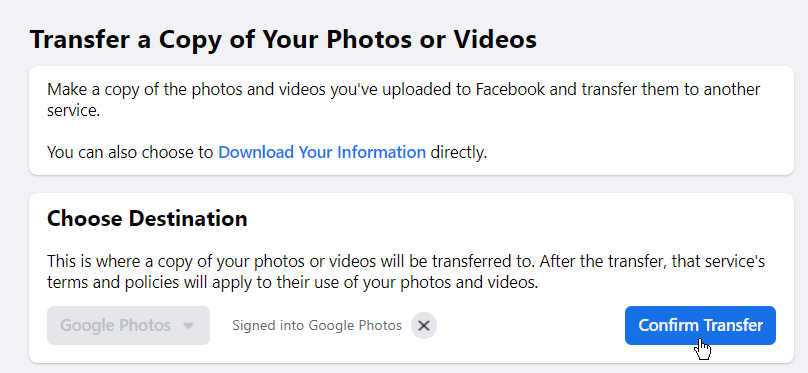808x373 pixels.
Task: Click the paragraph about service's terms and policies
Action: [x=406, y=272]
